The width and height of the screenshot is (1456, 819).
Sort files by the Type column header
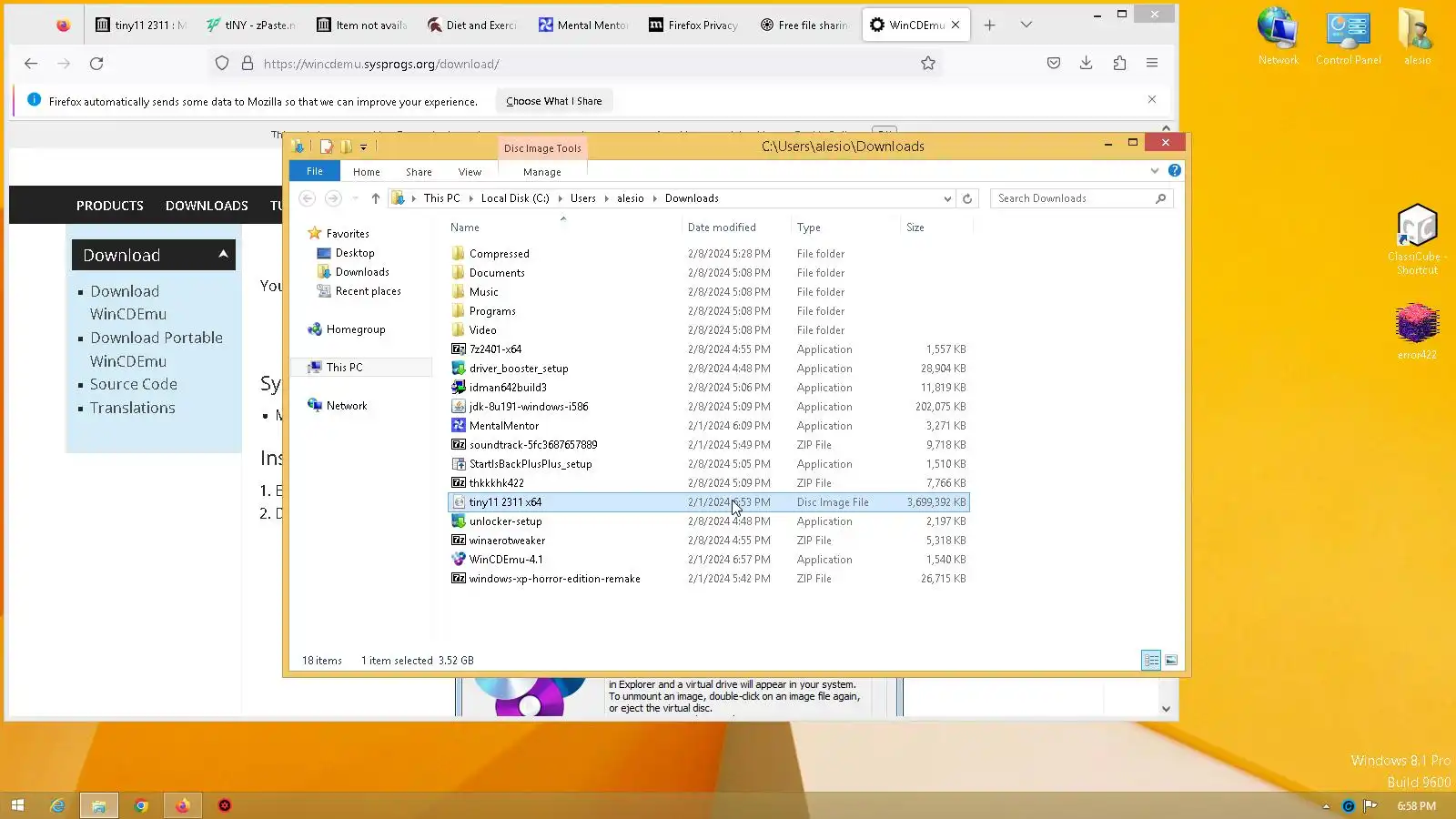(x=809, y=227)
